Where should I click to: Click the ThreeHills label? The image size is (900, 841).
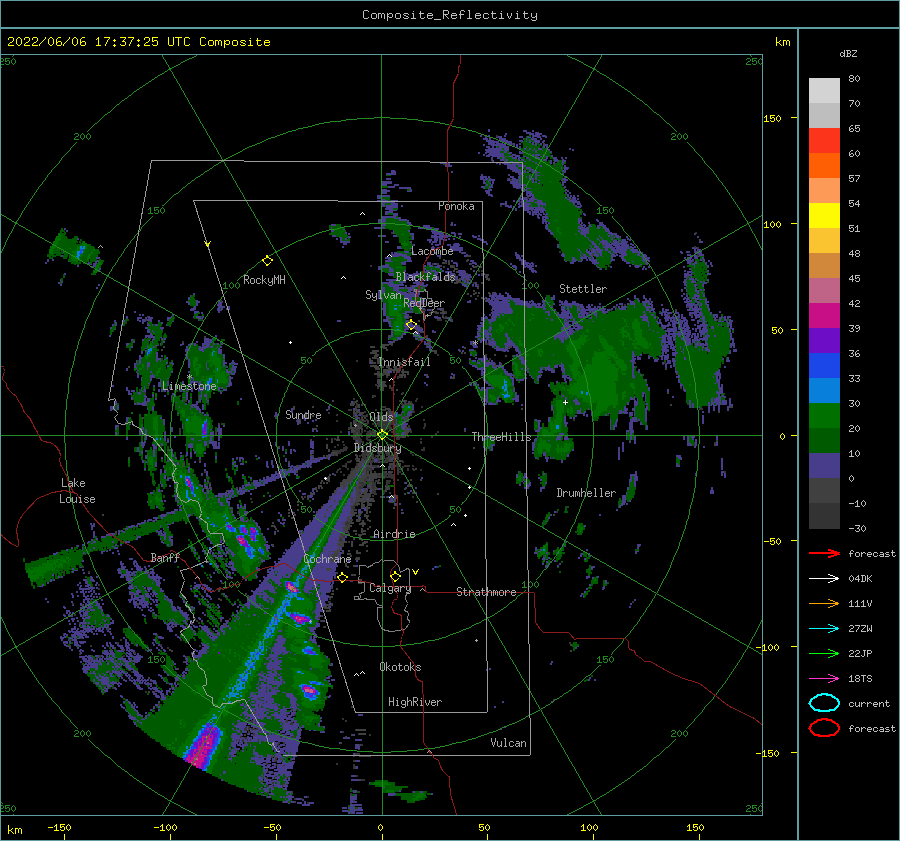[x=502, y=437]
